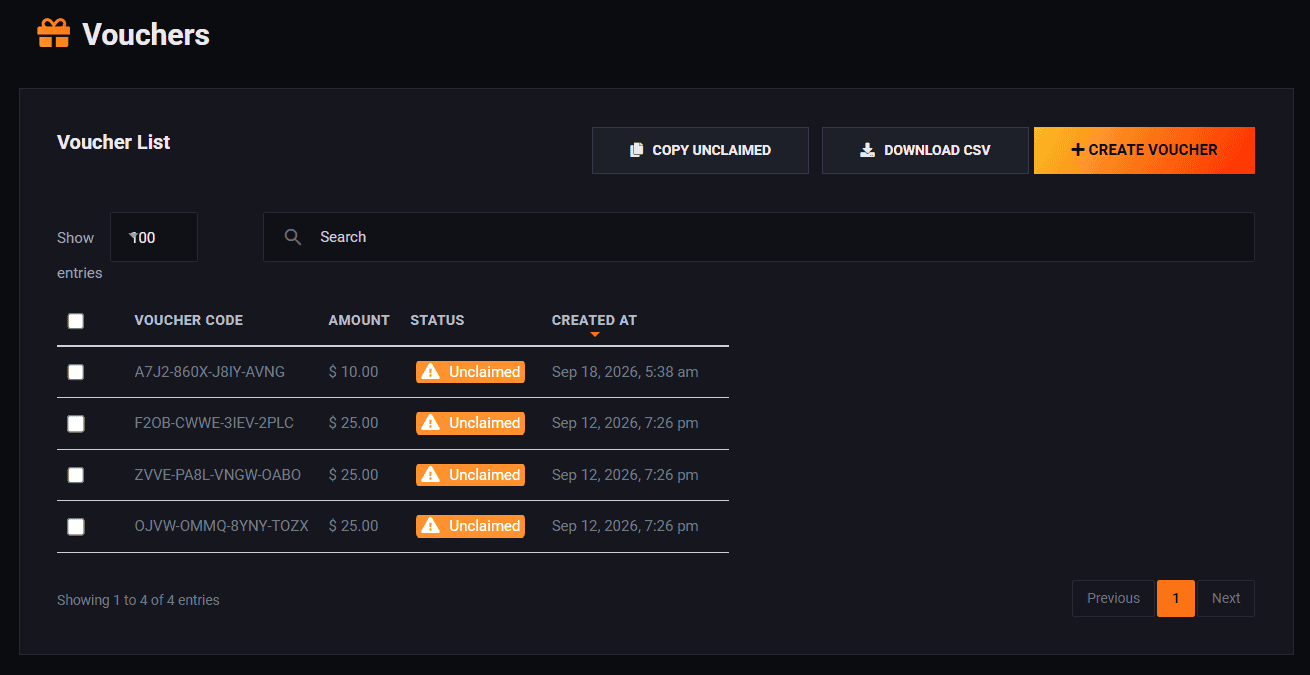Click the $ 25.00 amount for F2OB-CWWE-3IEV-2PLC

click(x=354, y=423)
